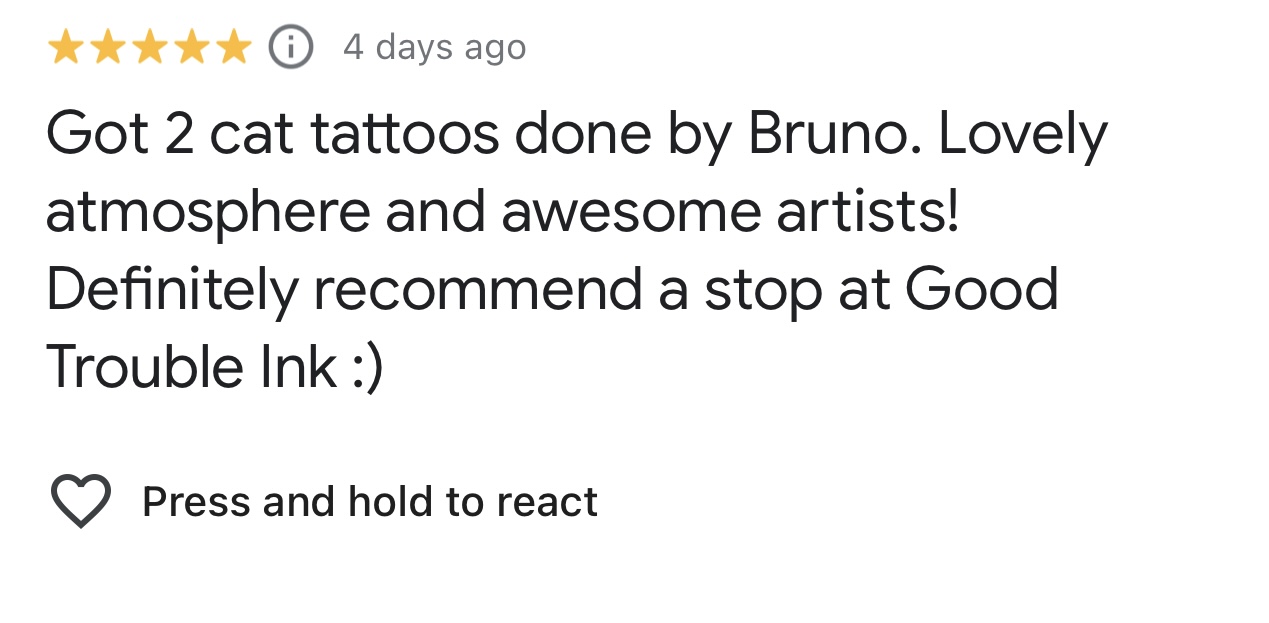
Task: Click the second gold rating star
Action: point(107,47)
